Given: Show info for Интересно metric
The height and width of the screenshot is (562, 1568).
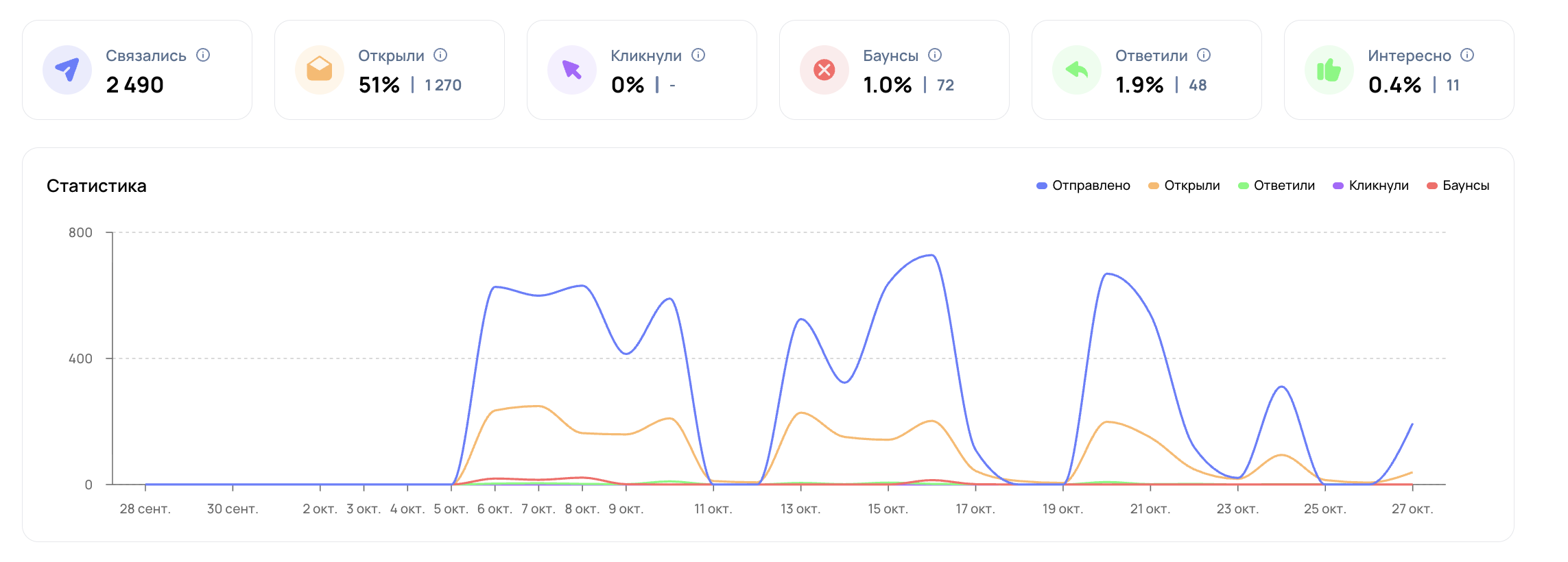Looking at the screenshot, I should coord(1467,55).
